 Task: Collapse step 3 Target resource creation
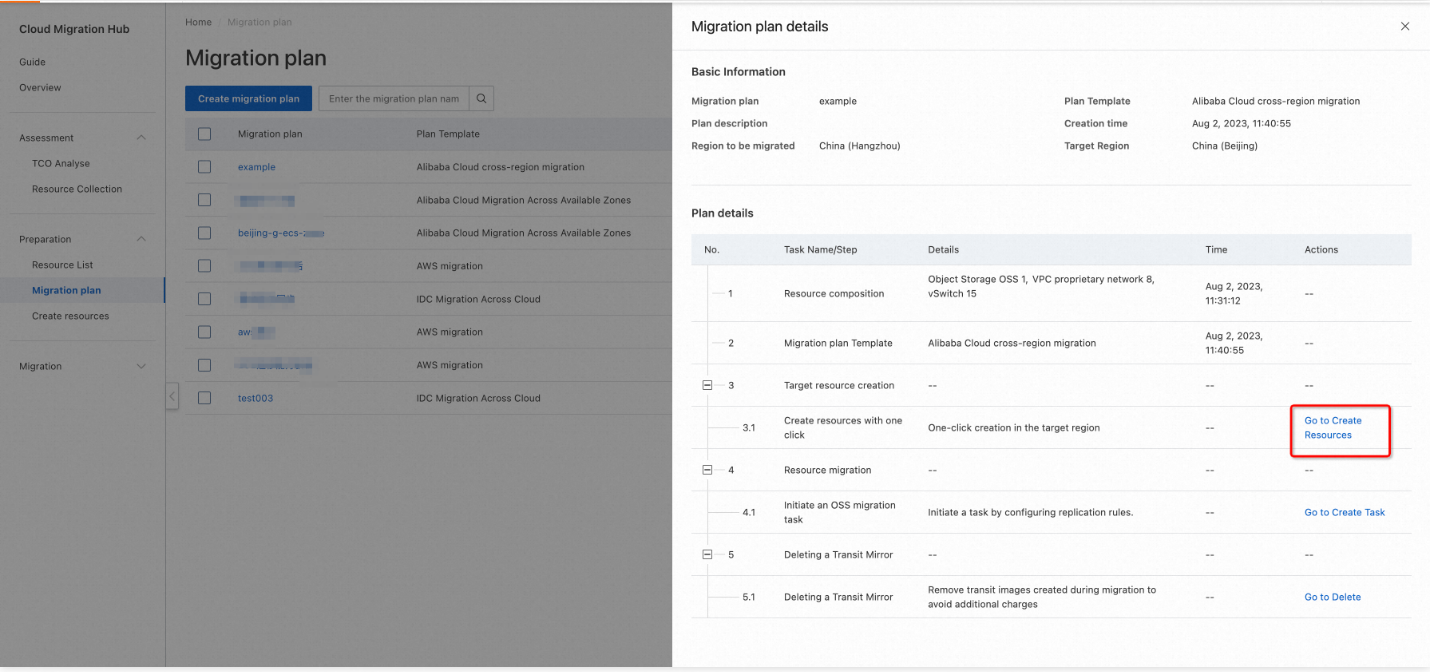click(x=707, y=385)
